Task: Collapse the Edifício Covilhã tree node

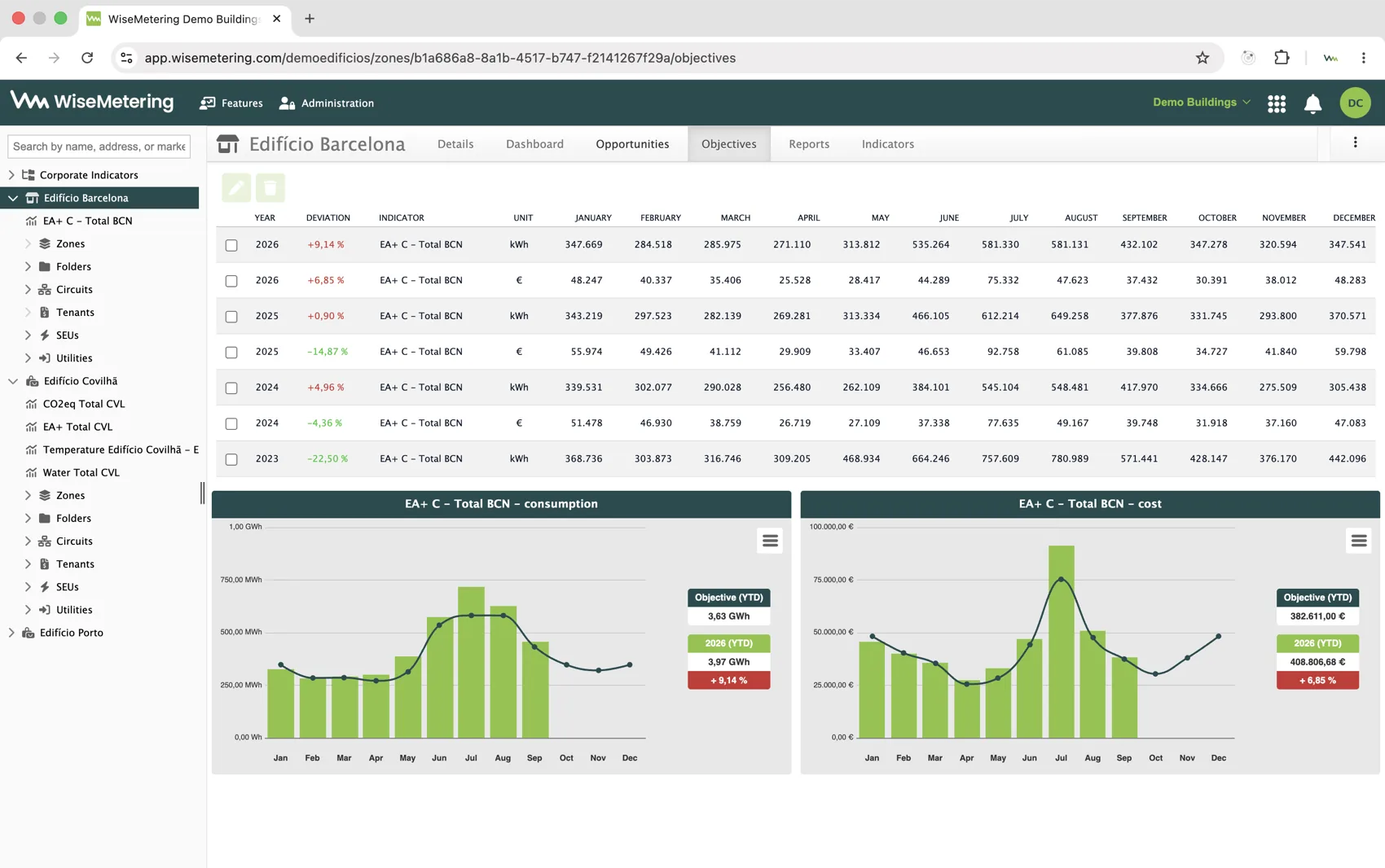Action: 13,381
